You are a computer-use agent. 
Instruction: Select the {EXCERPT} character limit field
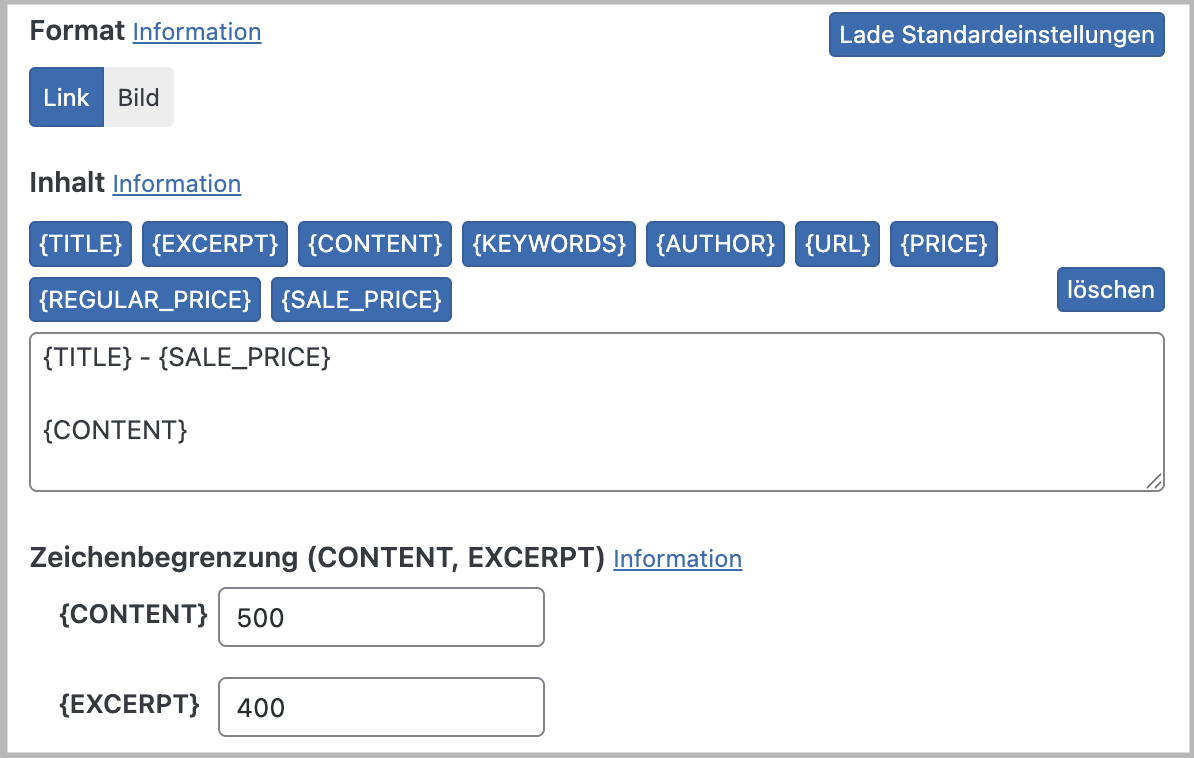pyautogui.click(x=381, y=707)
